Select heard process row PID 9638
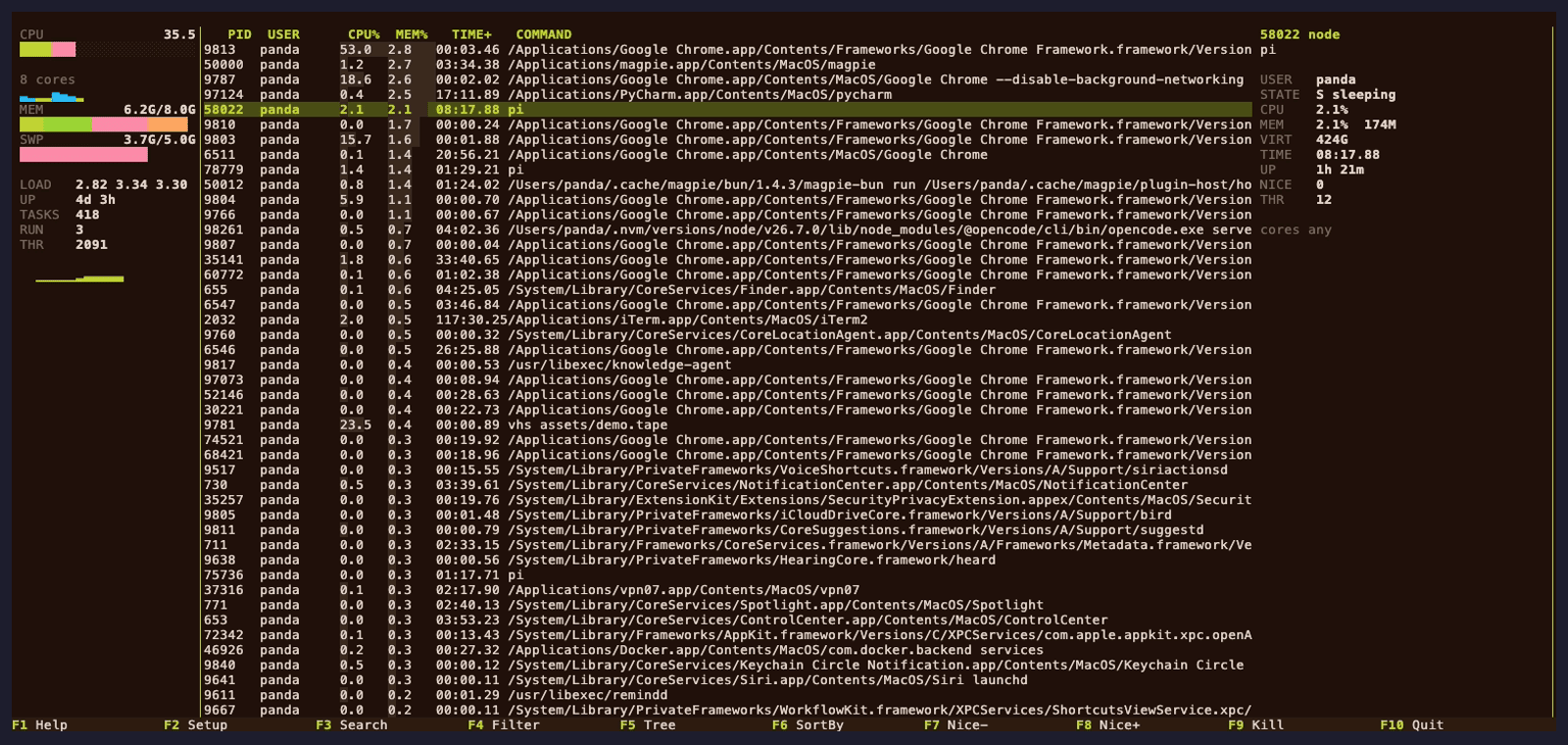This screenshot has height=745, width=1568. pos(727,560)
